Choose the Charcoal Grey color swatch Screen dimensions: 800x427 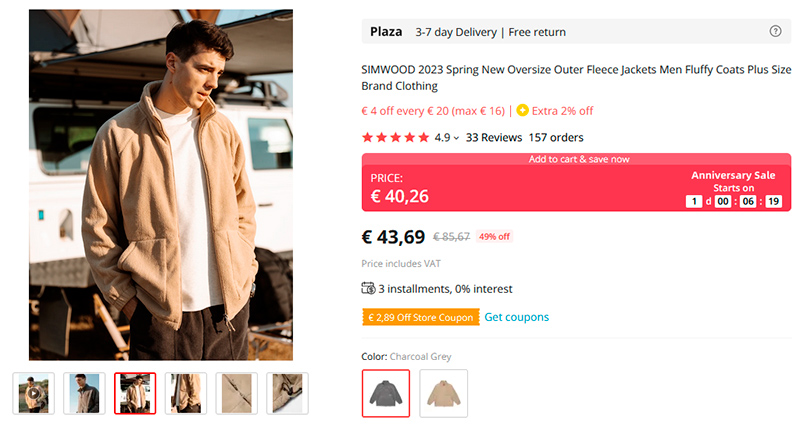[385, 393]
